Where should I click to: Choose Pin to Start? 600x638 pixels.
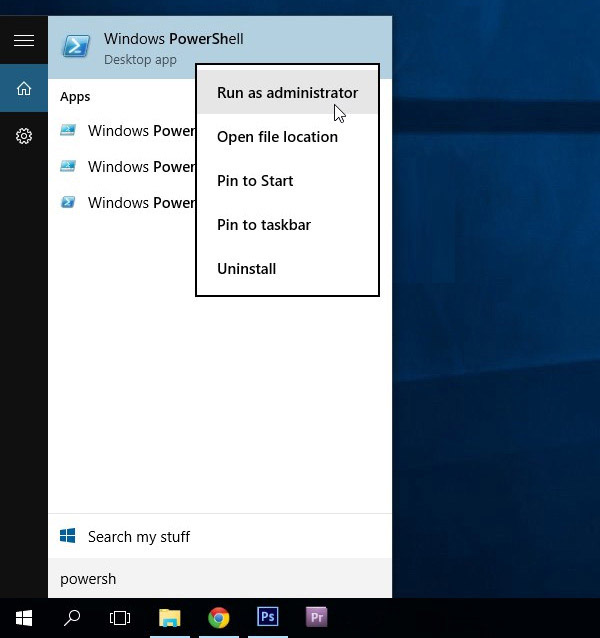coord(255,181)
